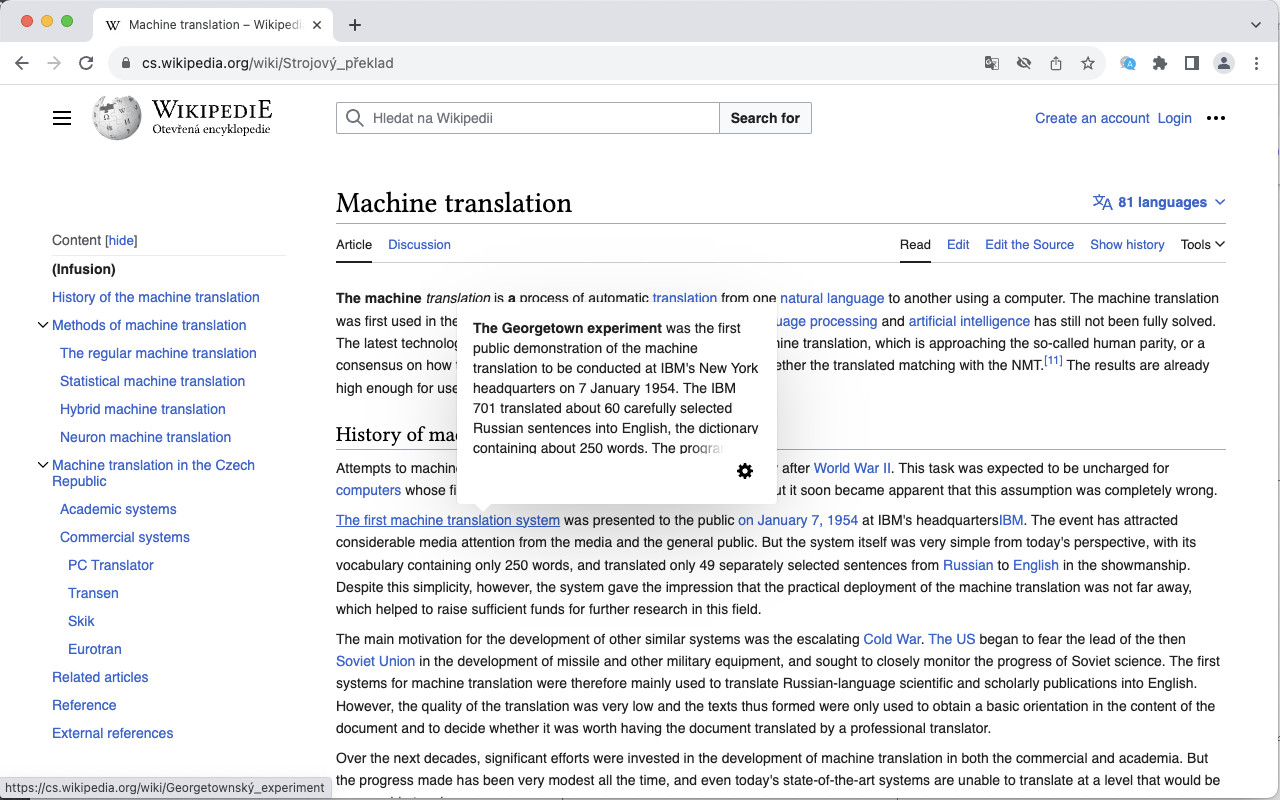This screenshot has height=800, width=1280.
Task: Switch to Edit the Source mode
Action: click(1029, 244)
